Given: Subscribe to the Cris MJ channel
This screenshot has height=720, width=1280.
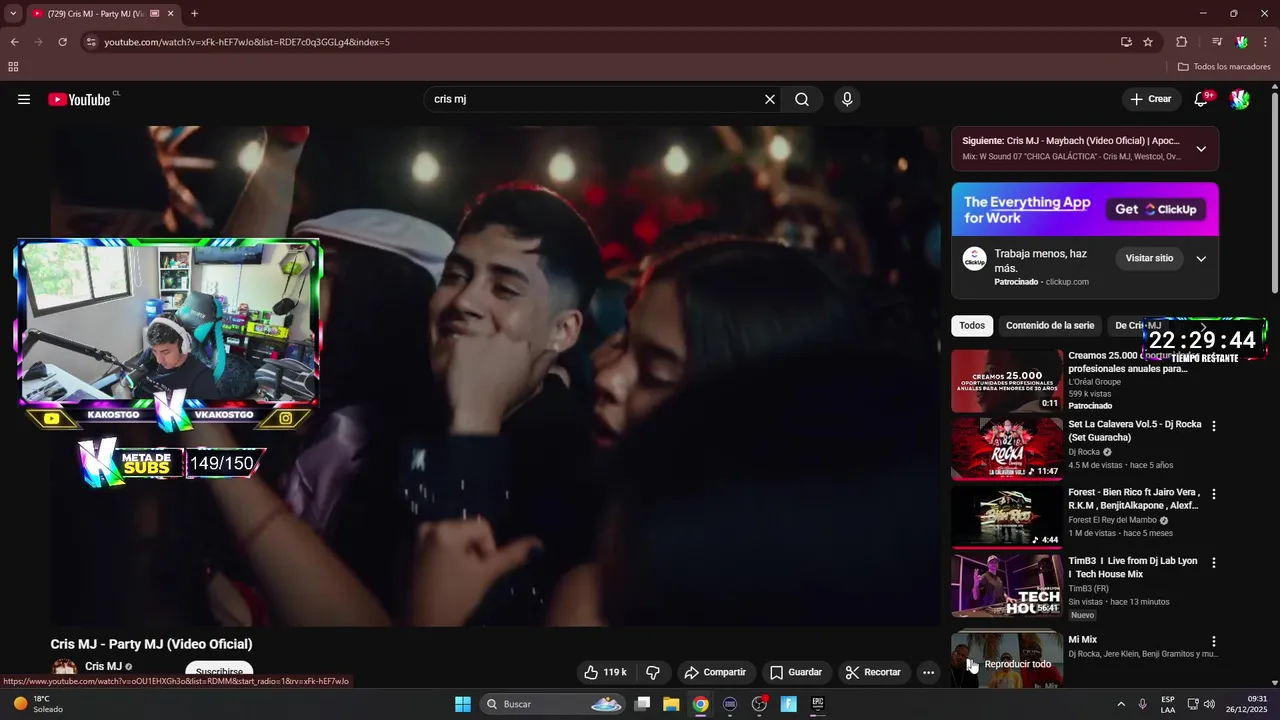Looking at the screenshot, I should (219, 672).
